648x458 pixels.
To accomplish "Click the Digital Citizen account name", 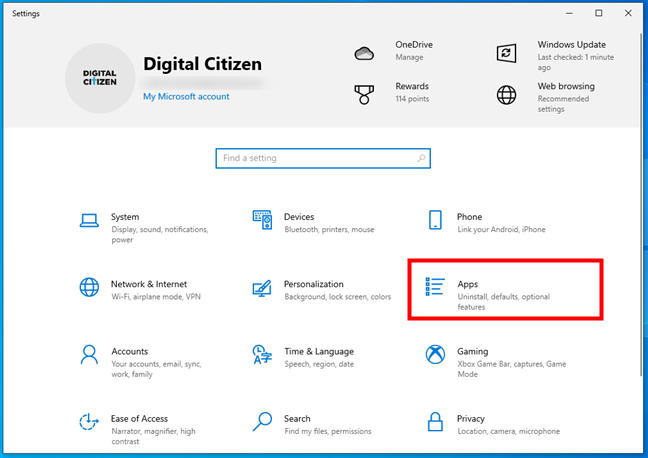I will 202,64.
